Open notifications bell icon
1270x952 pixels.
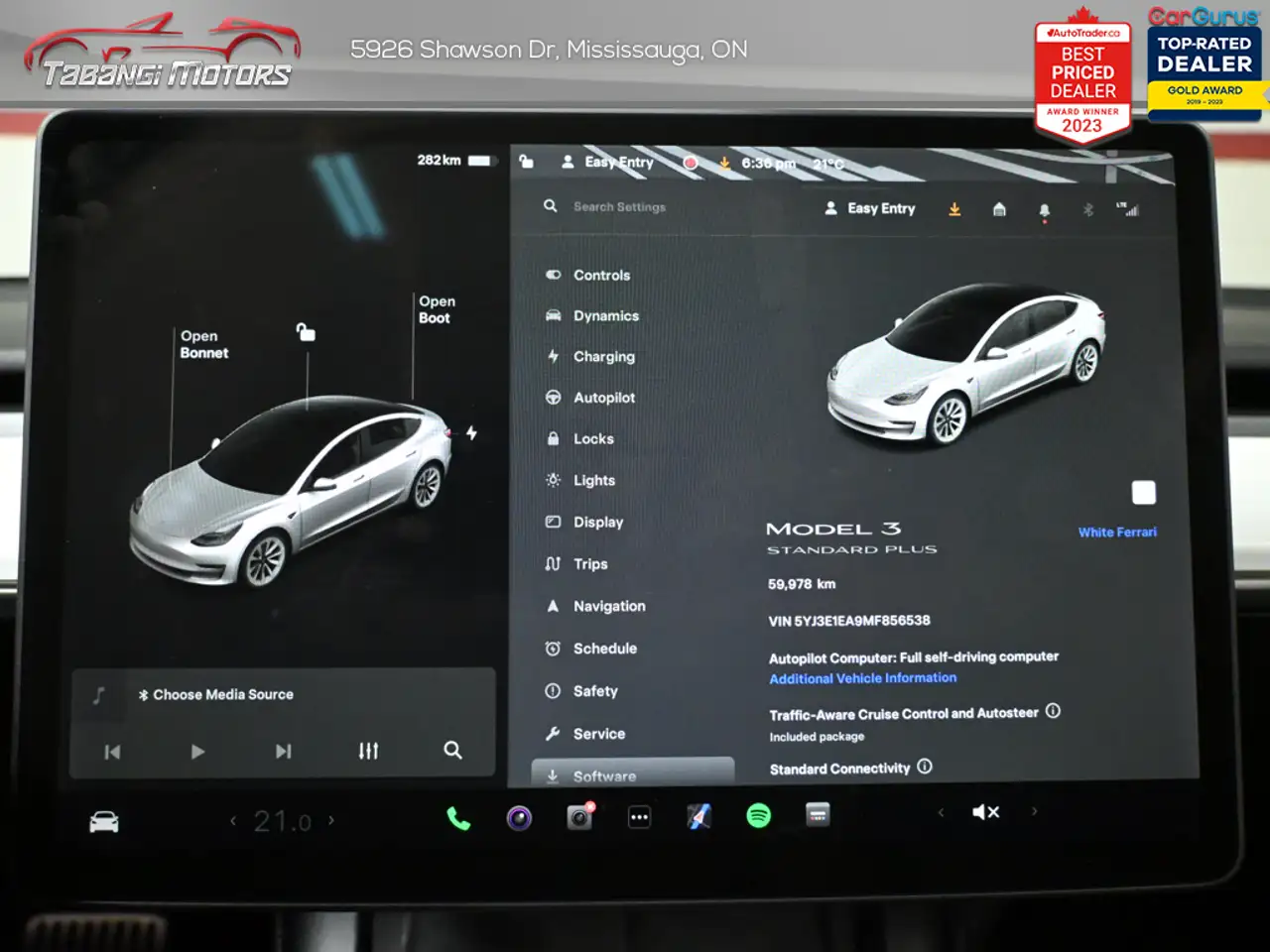coord(1044,211)
